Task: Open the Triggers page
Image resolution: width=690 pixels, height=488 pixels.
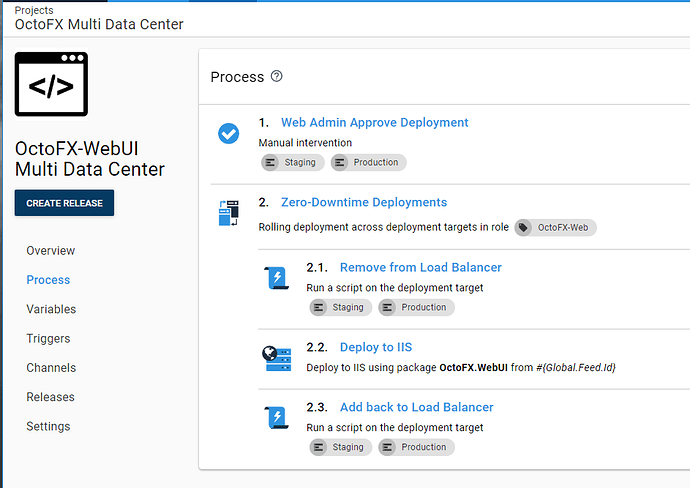Action: [x=48, y=338]
